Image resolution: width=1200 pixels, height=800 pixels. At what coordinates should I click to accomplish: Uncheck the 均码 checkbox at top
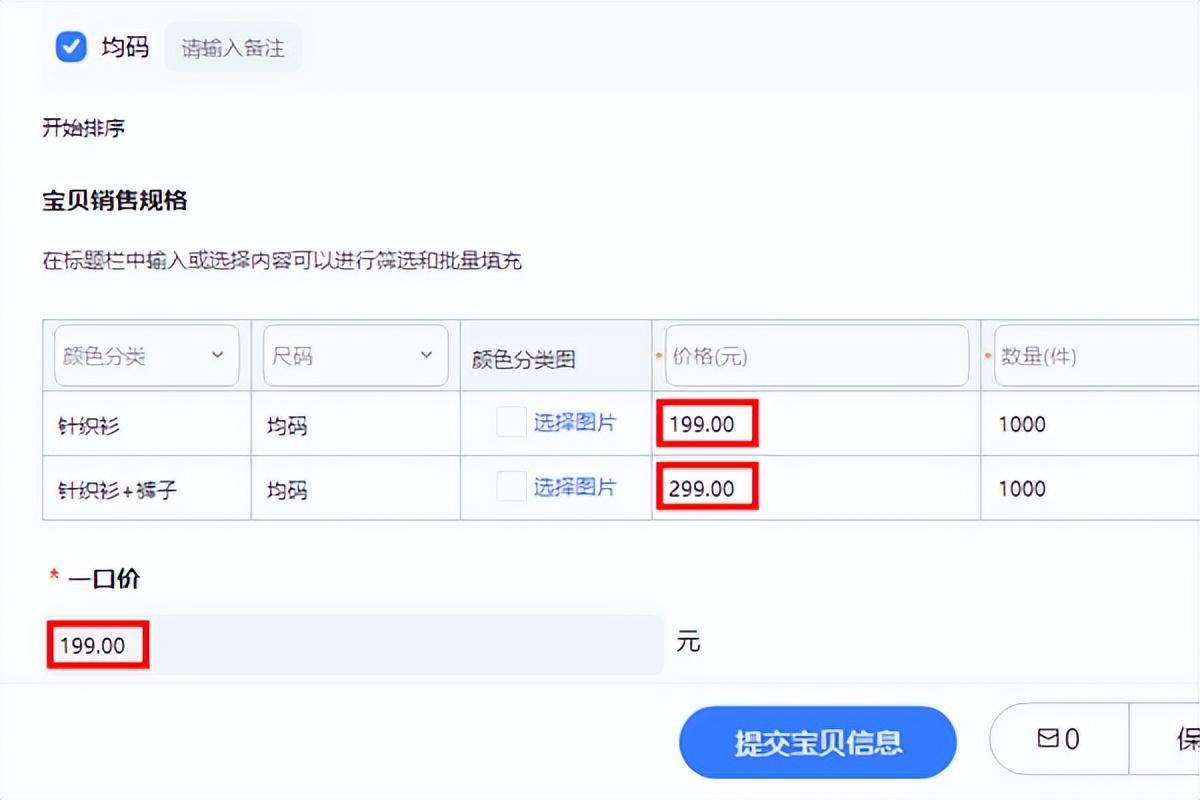pyautogui.click(x=70, y=46)
